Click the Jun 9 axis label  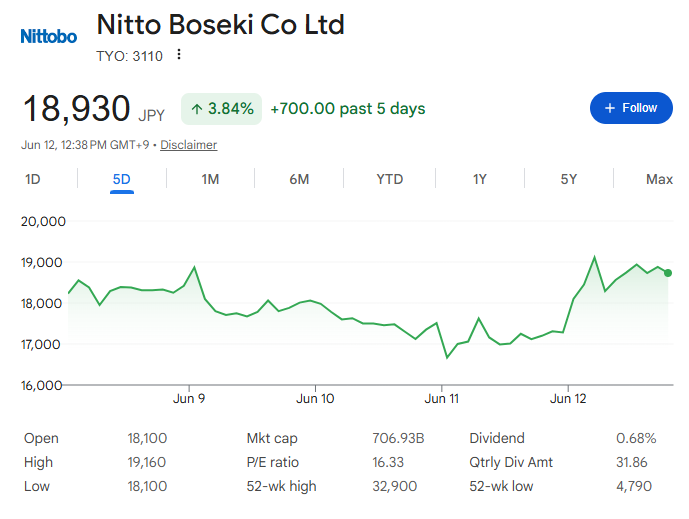[x=189, y=399]
